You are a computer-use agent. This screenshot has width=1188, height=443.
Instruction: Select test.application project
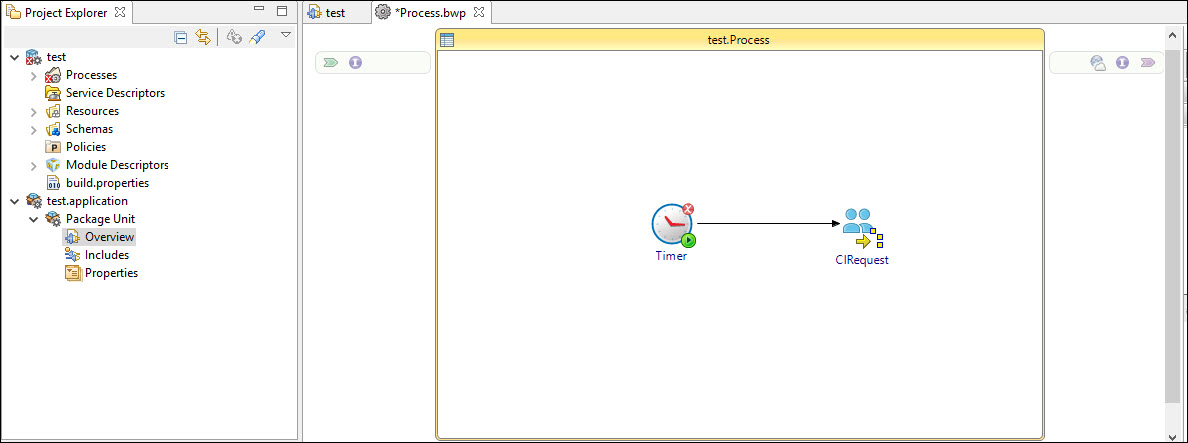[x=87, y=201]
